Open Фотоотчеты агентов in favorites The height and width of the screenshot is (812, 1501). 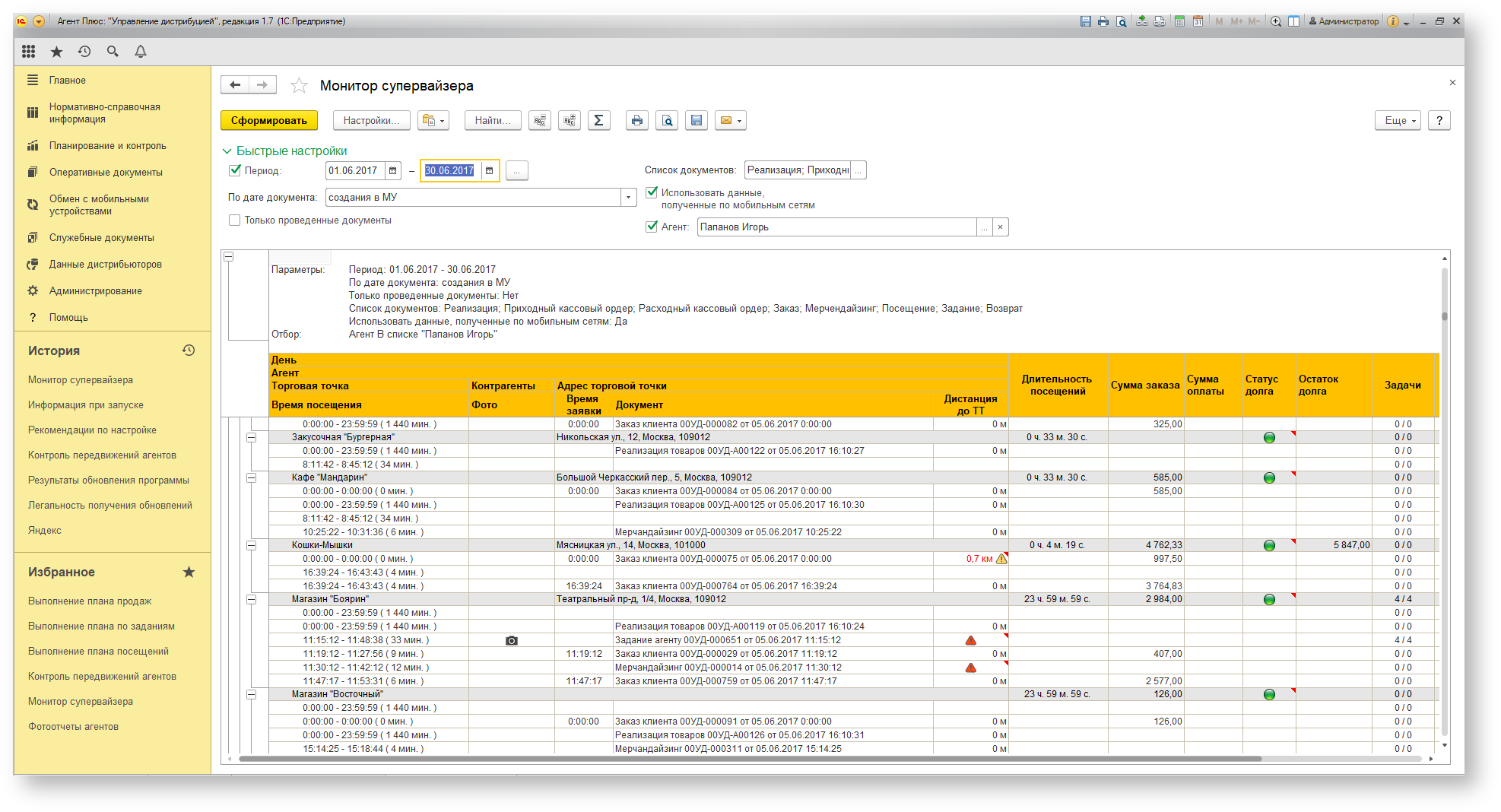(x=73, y=727)
